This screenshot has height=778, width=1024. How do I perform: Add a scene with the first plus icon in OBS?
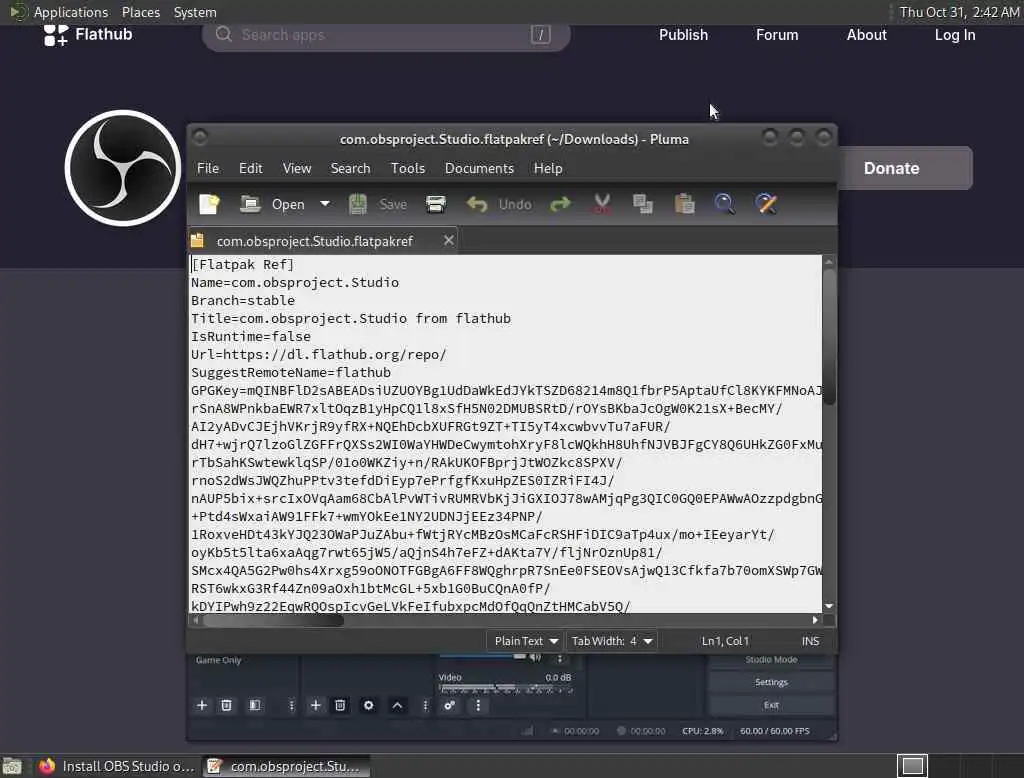click(202, 705)
